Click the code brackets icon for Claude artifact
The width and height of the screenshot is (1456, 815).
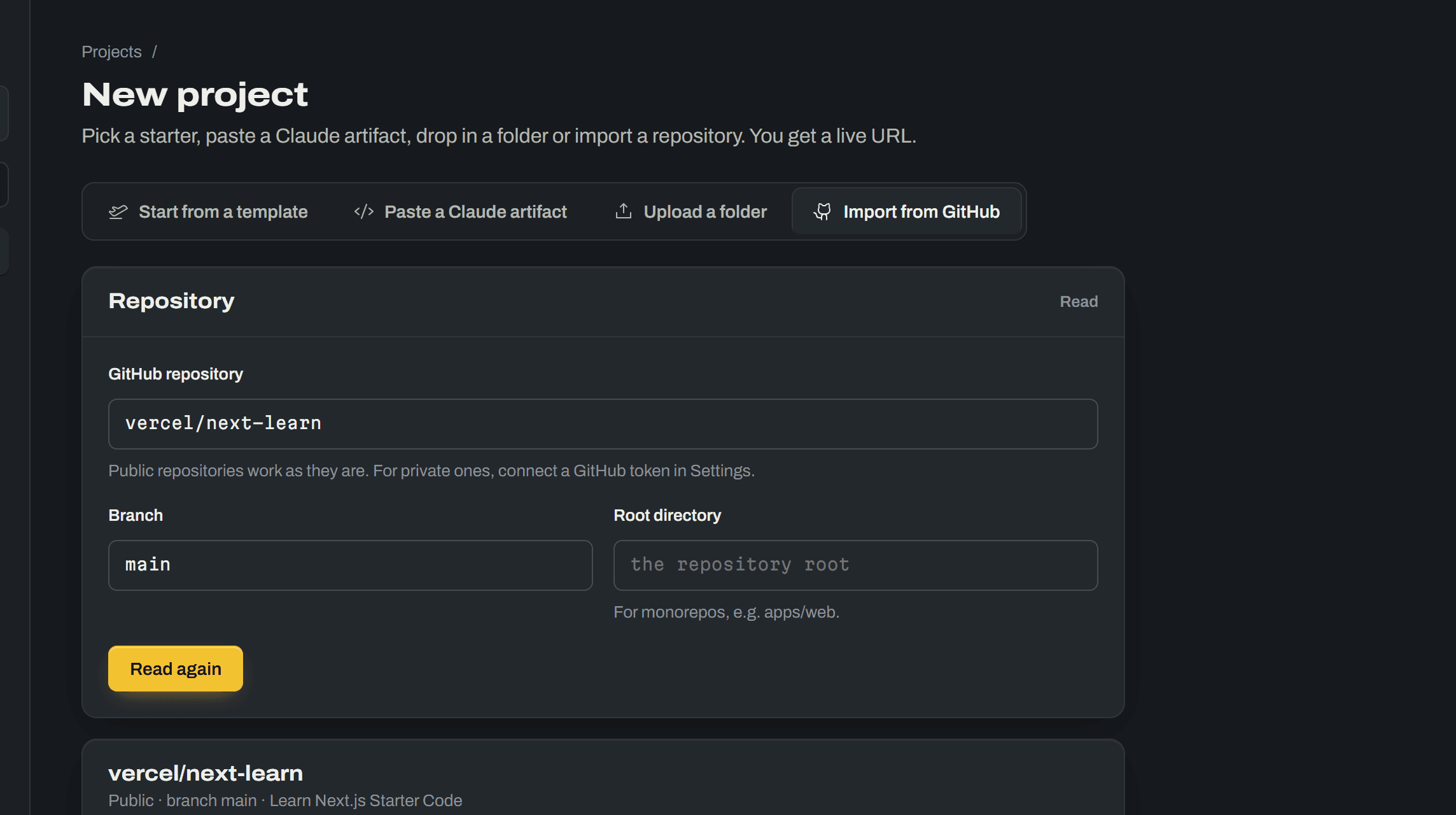(364, 212)
